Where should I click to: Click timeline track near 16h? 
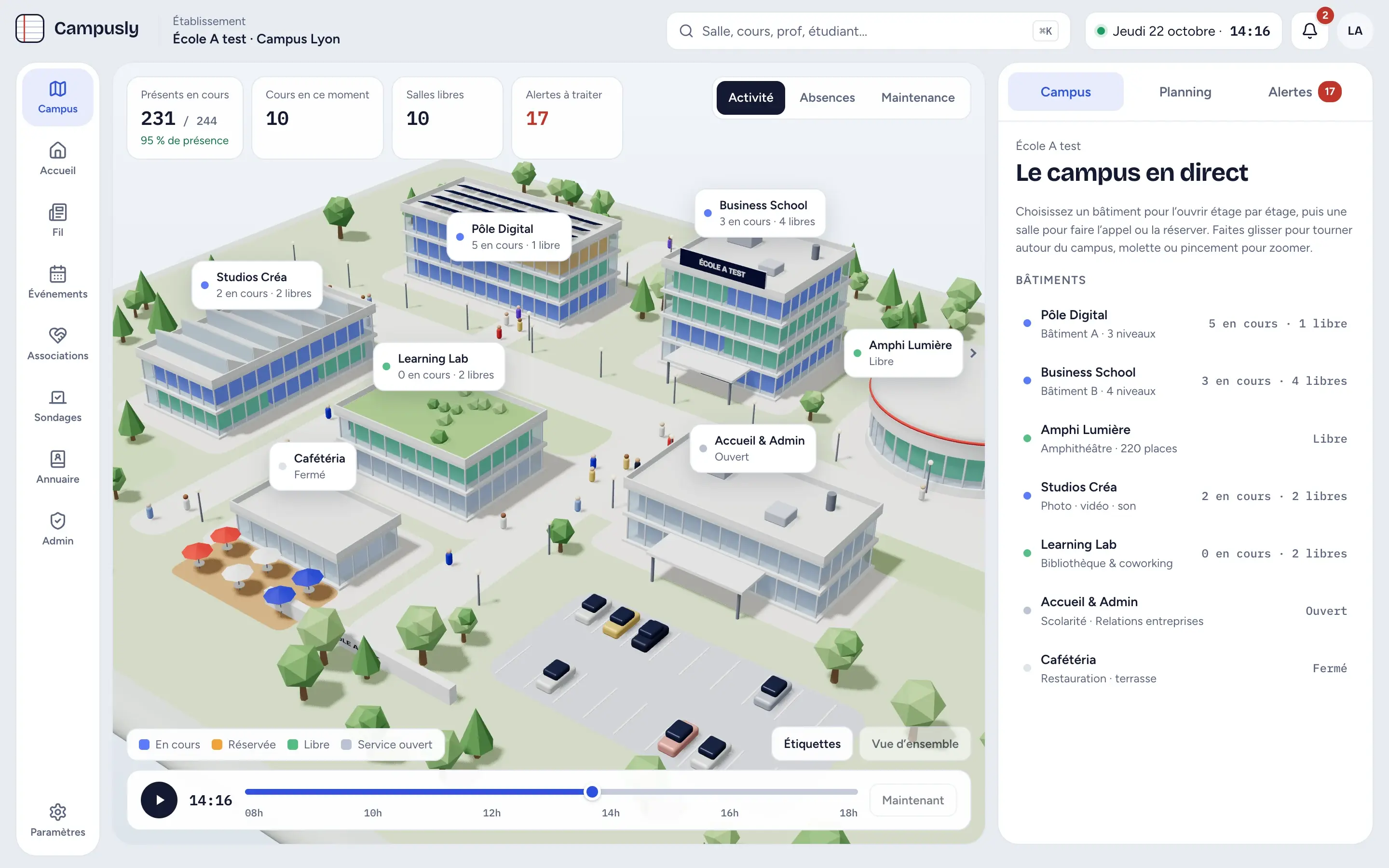(x=730, y=792)
